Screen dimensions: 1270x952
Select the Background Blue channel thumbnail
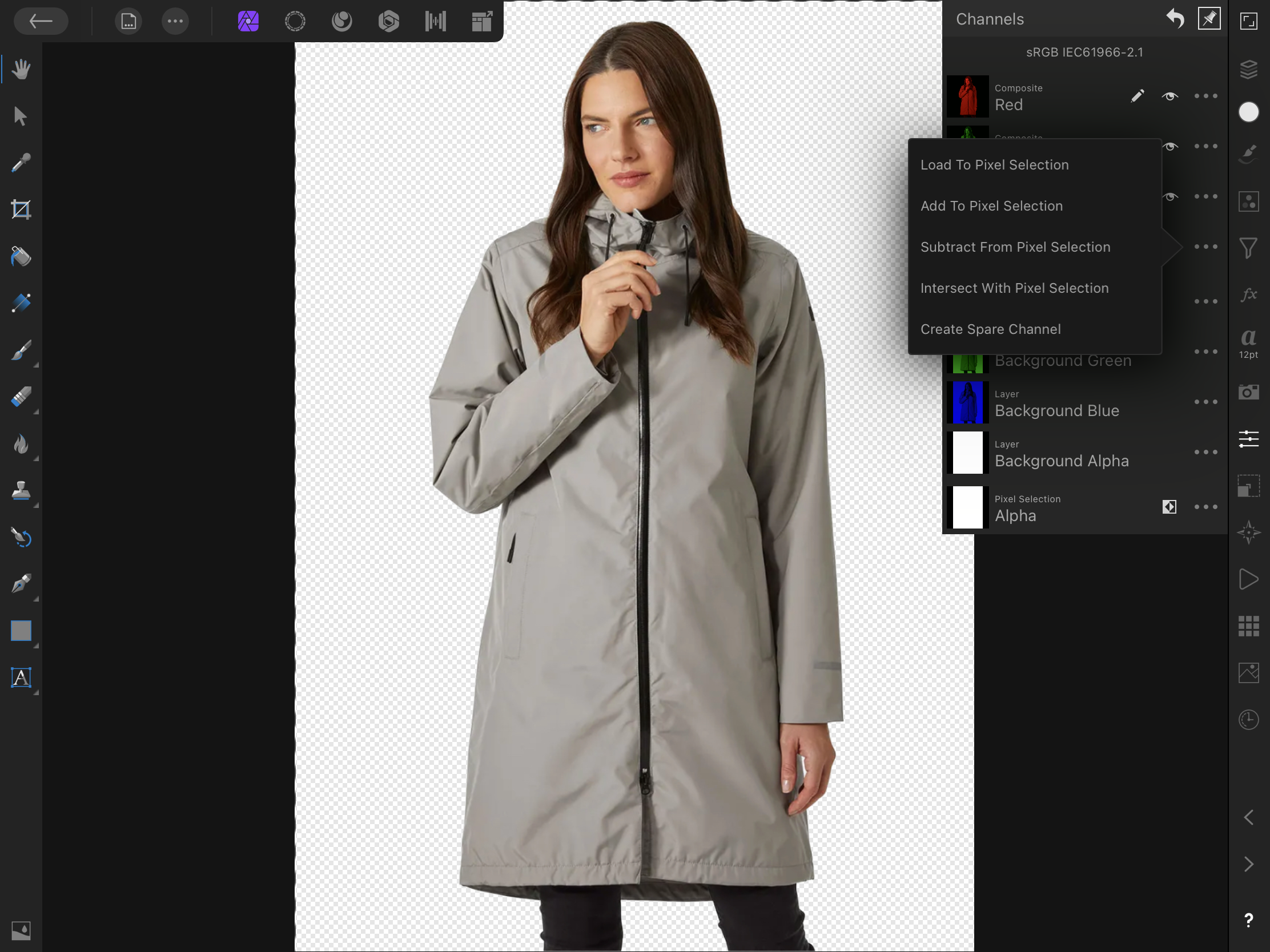point(967,402)
